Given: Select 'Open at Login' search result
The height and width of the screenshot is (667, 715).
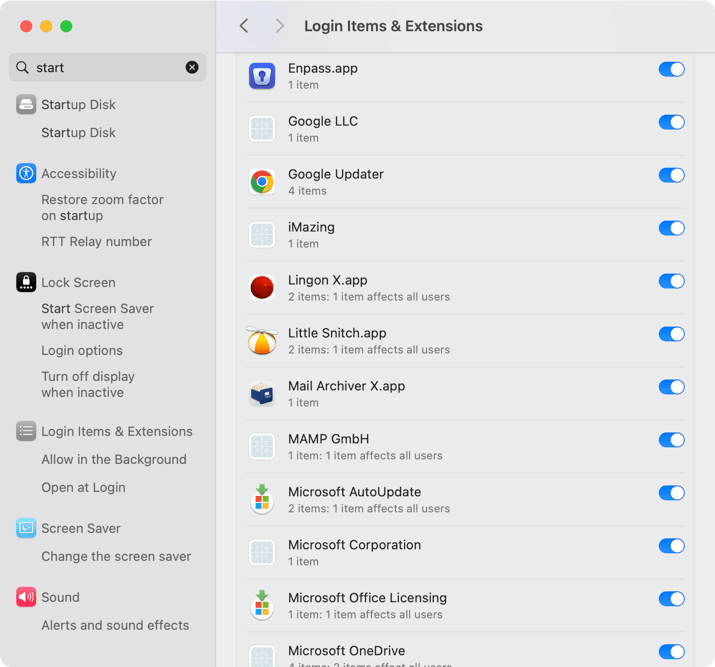Looking at the screenshot, I should (x=83, y=488).
